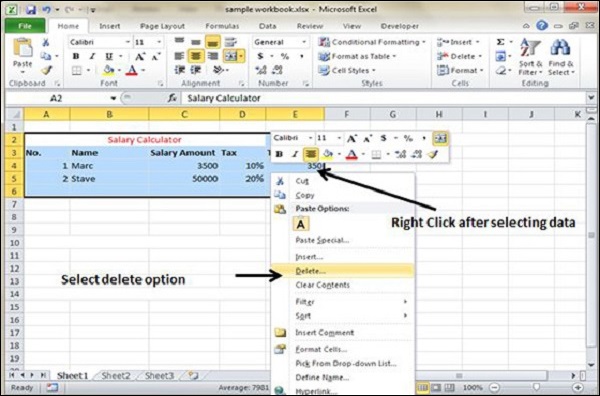Click row 10 header
Image resolution: width=600 pixels, height=396 pixels.
click(15, 243)
